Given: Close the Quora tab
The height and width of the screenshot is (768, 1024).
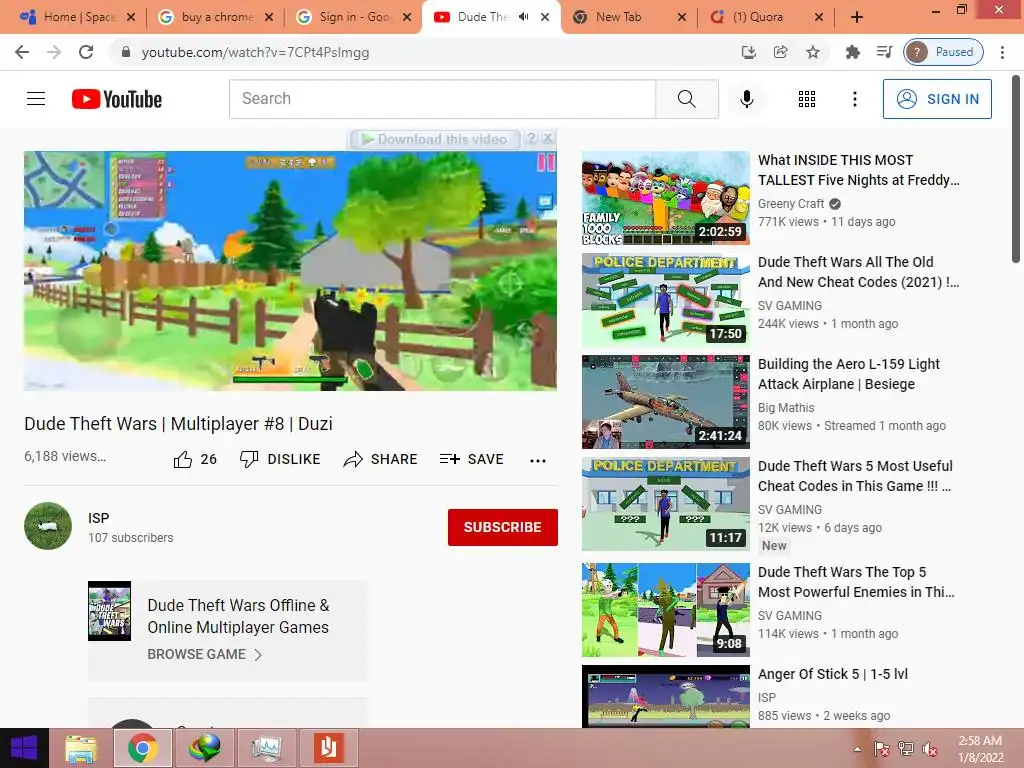Looking at the screenshot, I should tap(818, 17).
